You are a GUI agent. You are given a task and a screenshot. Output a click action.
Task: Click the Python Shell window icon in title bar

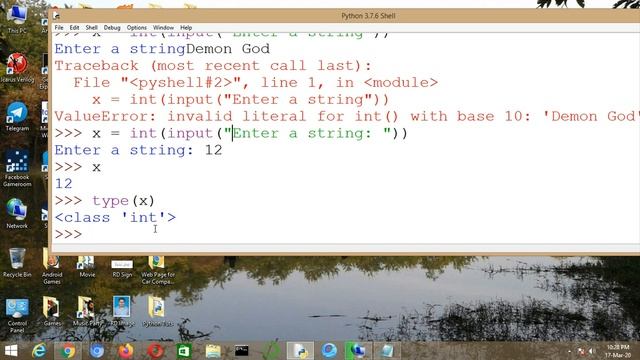pyautogui.click(x=56, y=16)
